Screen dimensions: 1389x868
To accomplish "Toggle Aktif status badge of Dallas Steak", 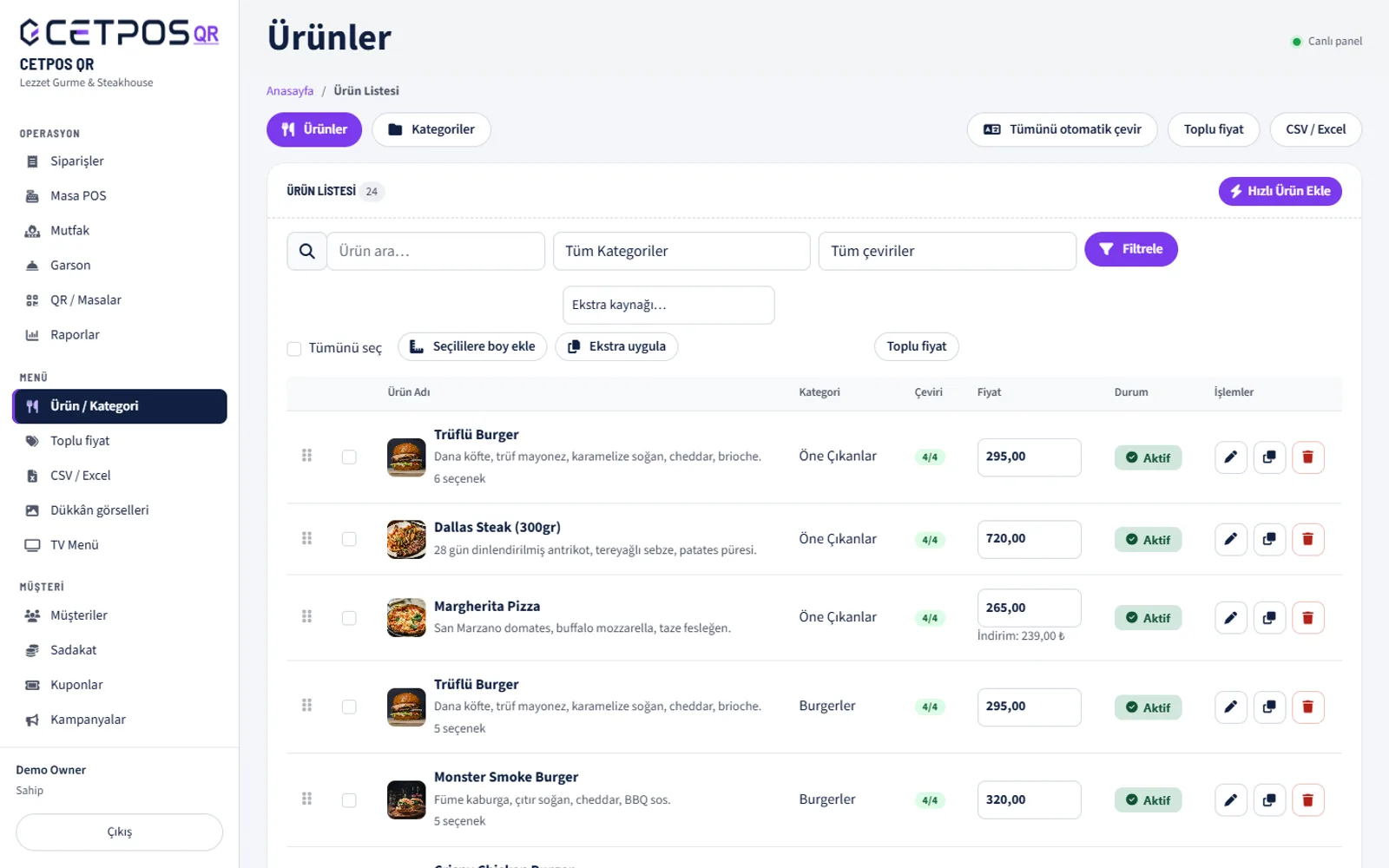I will click(x=1148, y=540).
